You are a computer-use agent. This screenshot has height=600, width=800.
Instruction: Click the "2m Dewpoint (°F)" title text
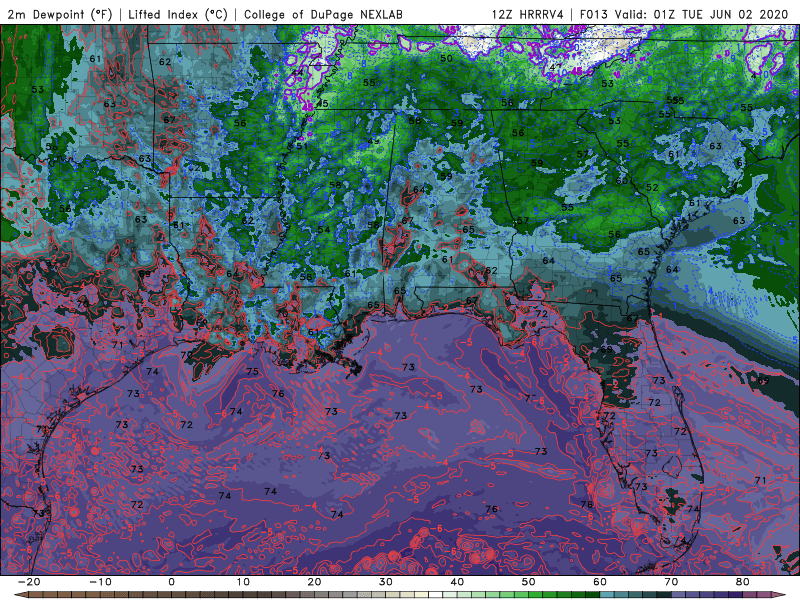point(60,15)
